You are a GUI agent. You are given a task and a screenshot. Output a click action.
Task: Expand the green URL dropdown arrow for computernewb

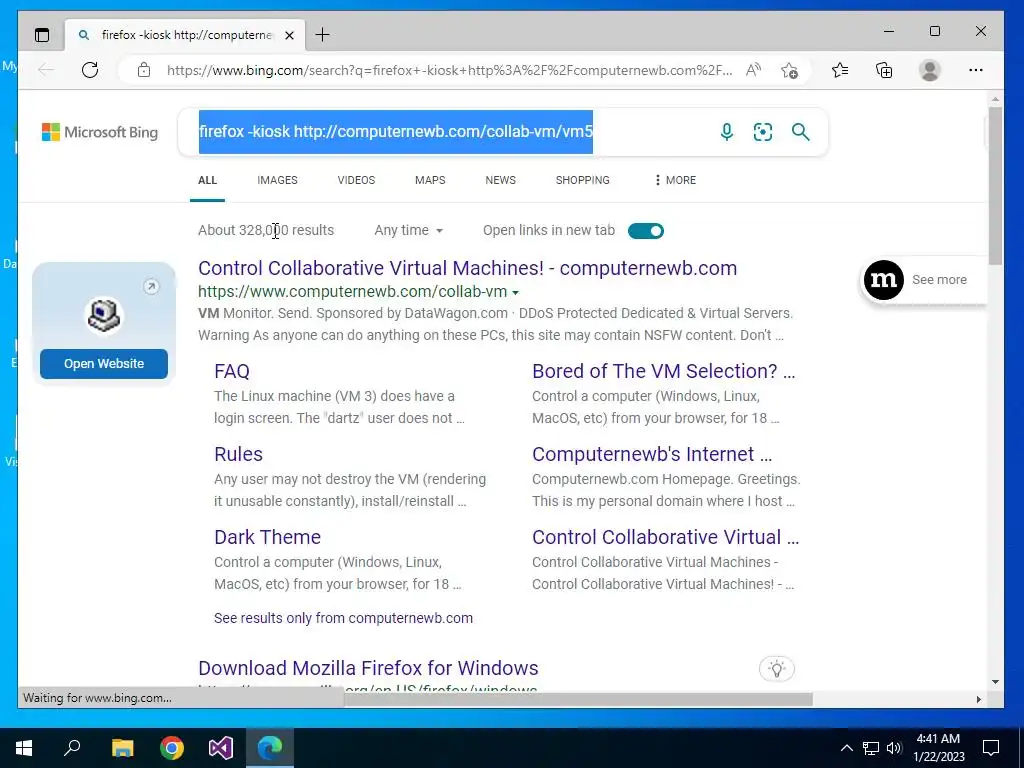coord(515,293)
